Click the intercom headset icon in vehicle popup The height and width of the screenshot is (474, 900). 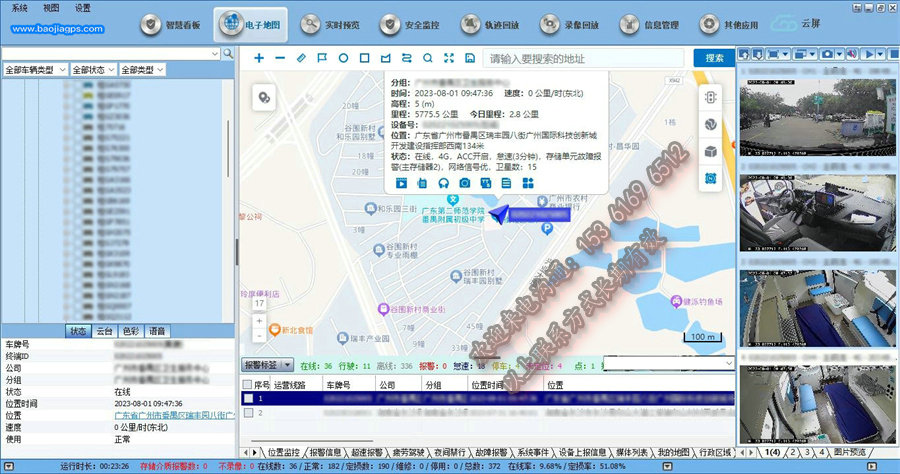tap(443, 183)
